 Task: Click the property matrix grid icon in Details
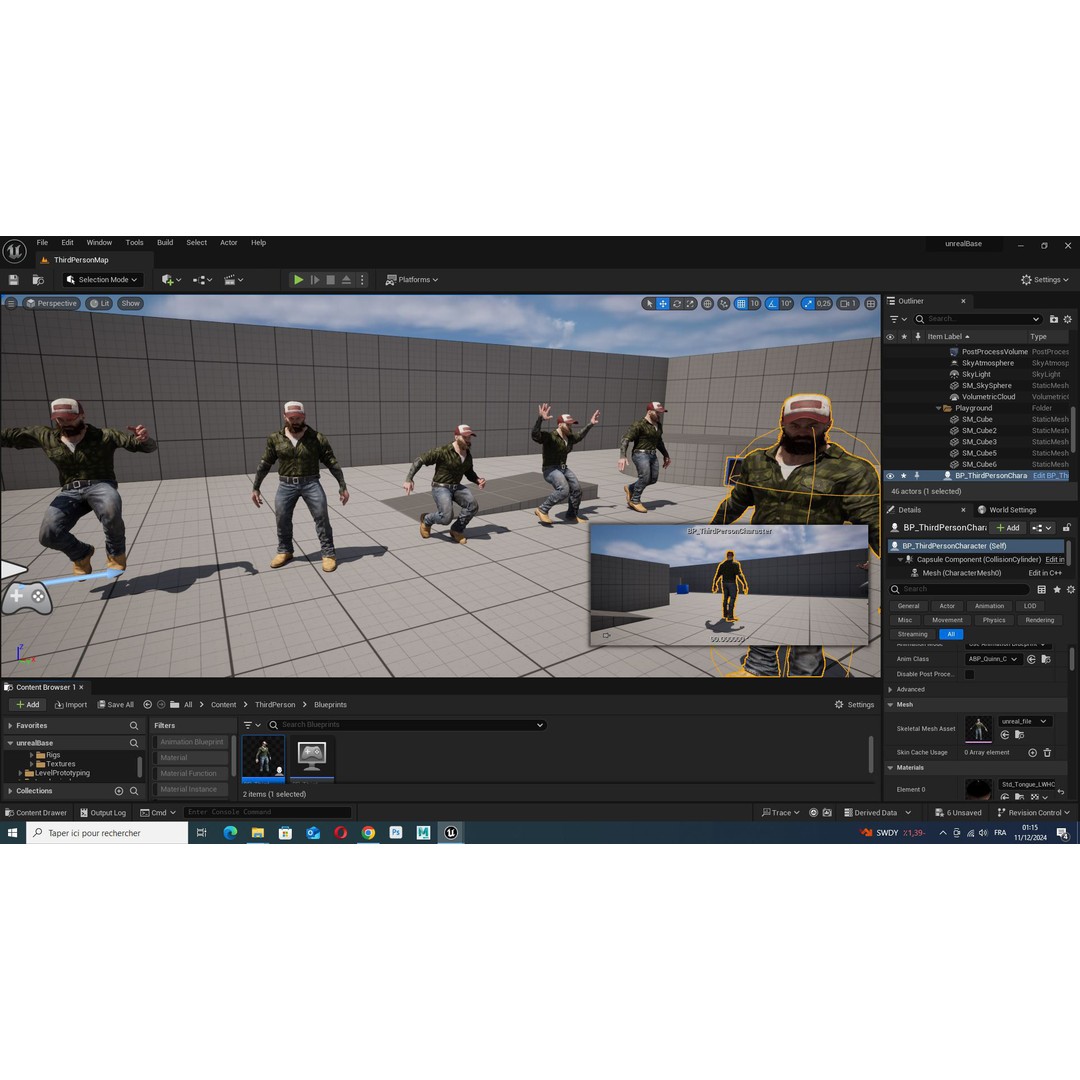coord(1041,590)
